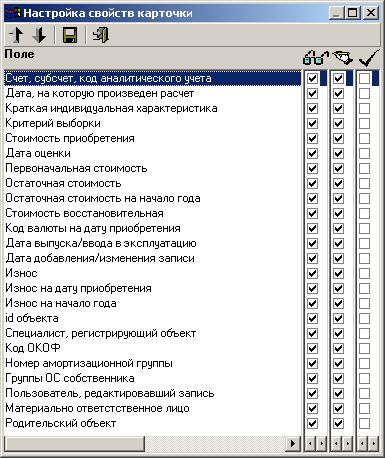Toggle edit checkbox for Код ОКОФ row
Viewport: 385px width, 458px height.
[x=338, y=349]
